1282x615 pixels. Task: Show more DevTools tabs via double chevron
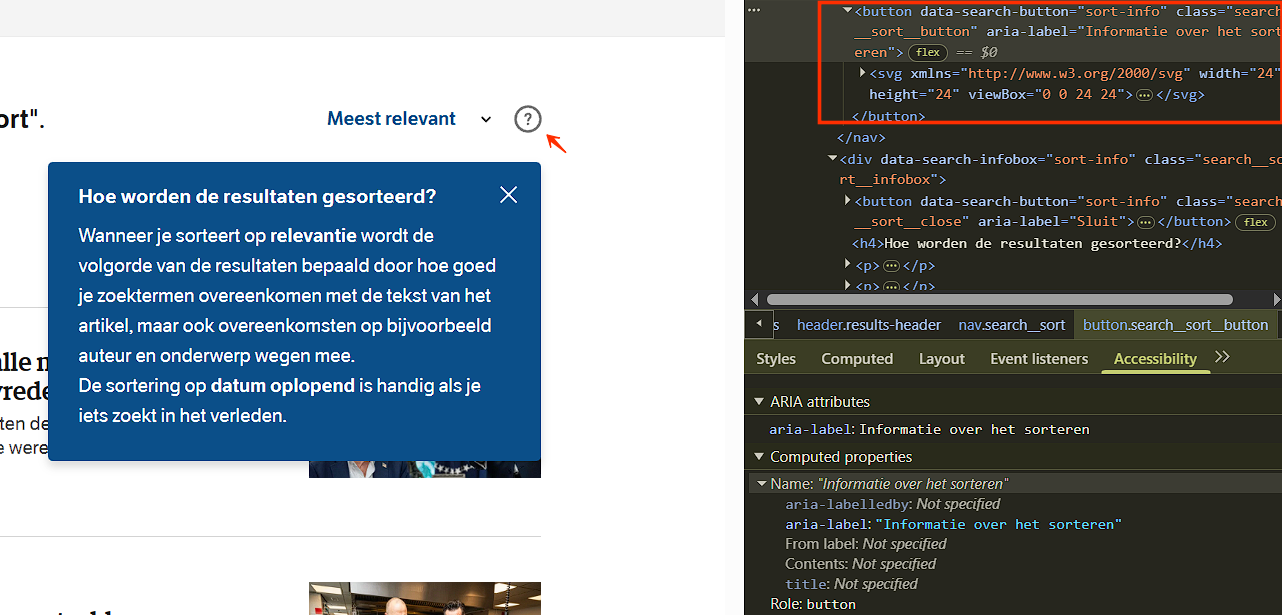tap(1222, 358)
